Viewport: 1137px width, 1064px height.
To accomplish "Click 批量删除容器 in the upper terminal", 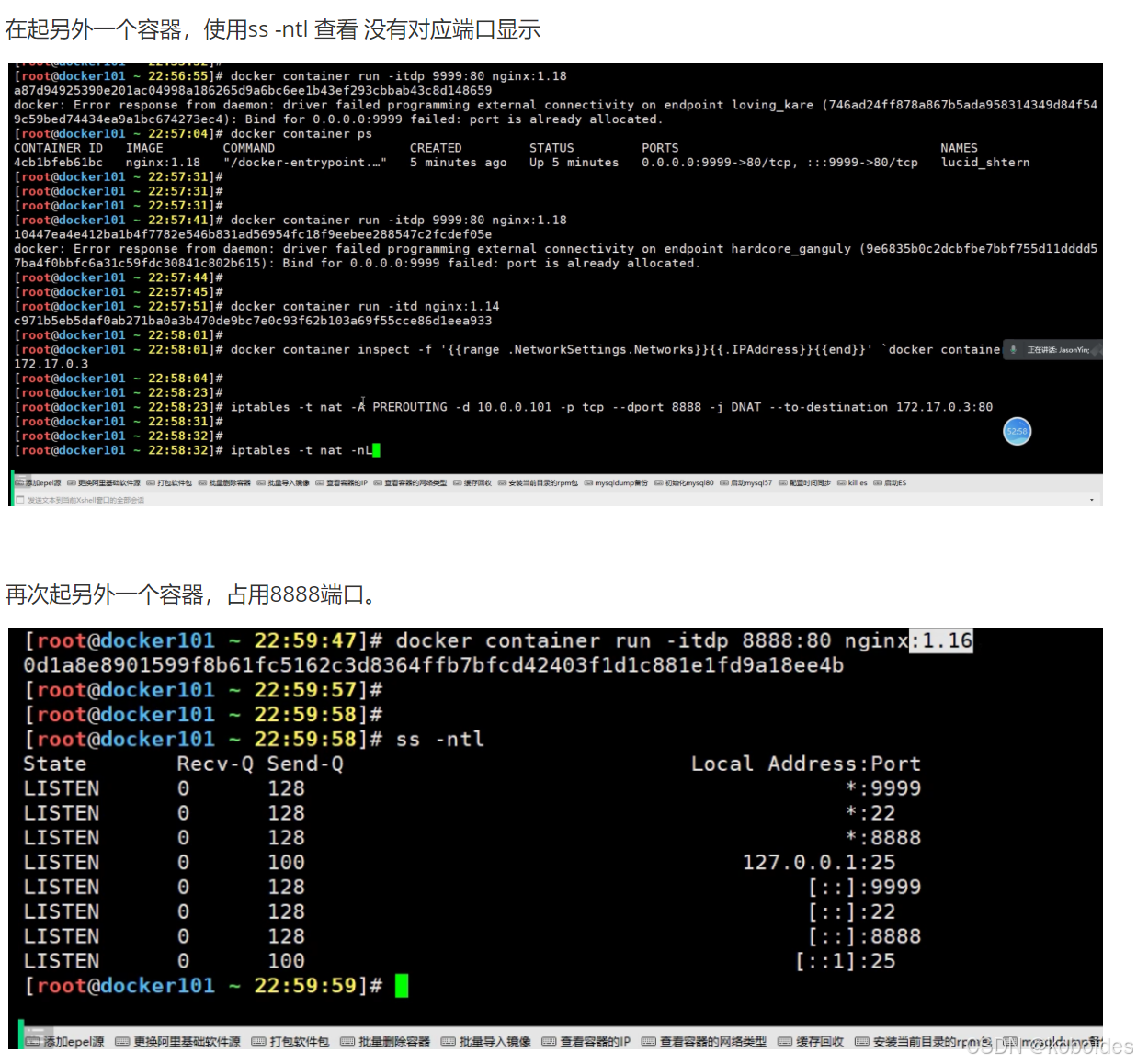I will click(x=224, y=482).
